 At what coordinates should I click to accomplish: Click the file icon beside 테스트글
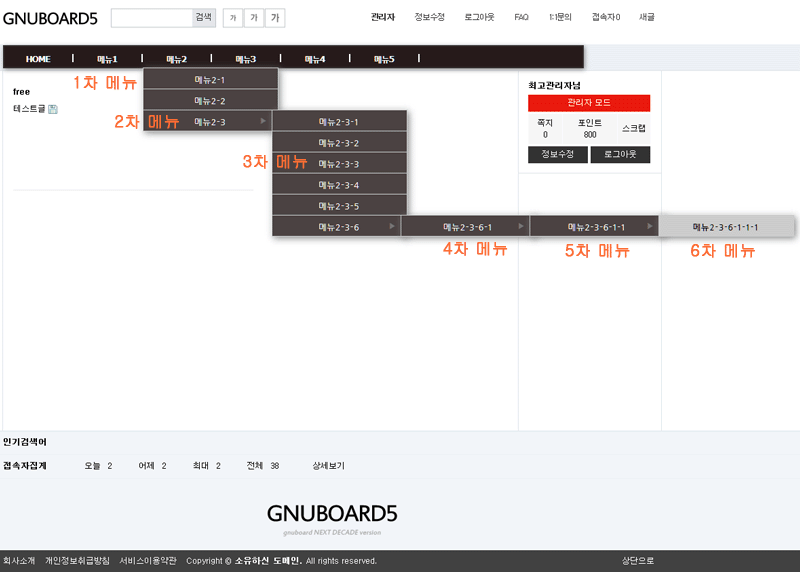pyautogui.click(x=53, y=109)
